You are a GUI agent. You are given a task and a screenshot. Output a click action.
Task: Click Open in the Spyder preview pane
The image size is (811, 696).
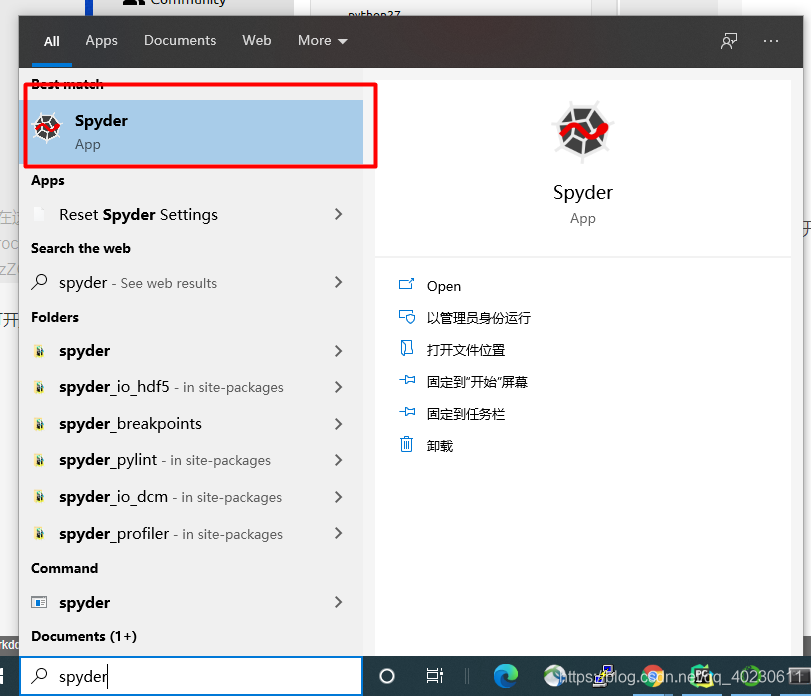point(444,286)
